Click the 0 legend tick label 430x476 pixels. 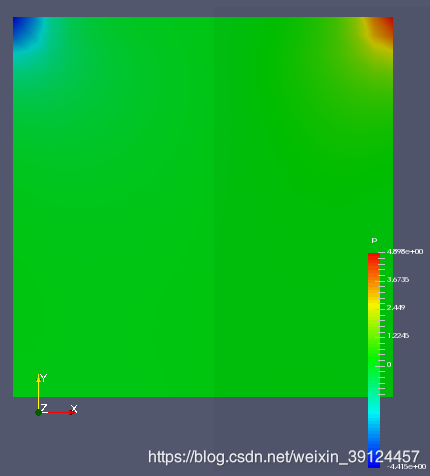[389, 365]
